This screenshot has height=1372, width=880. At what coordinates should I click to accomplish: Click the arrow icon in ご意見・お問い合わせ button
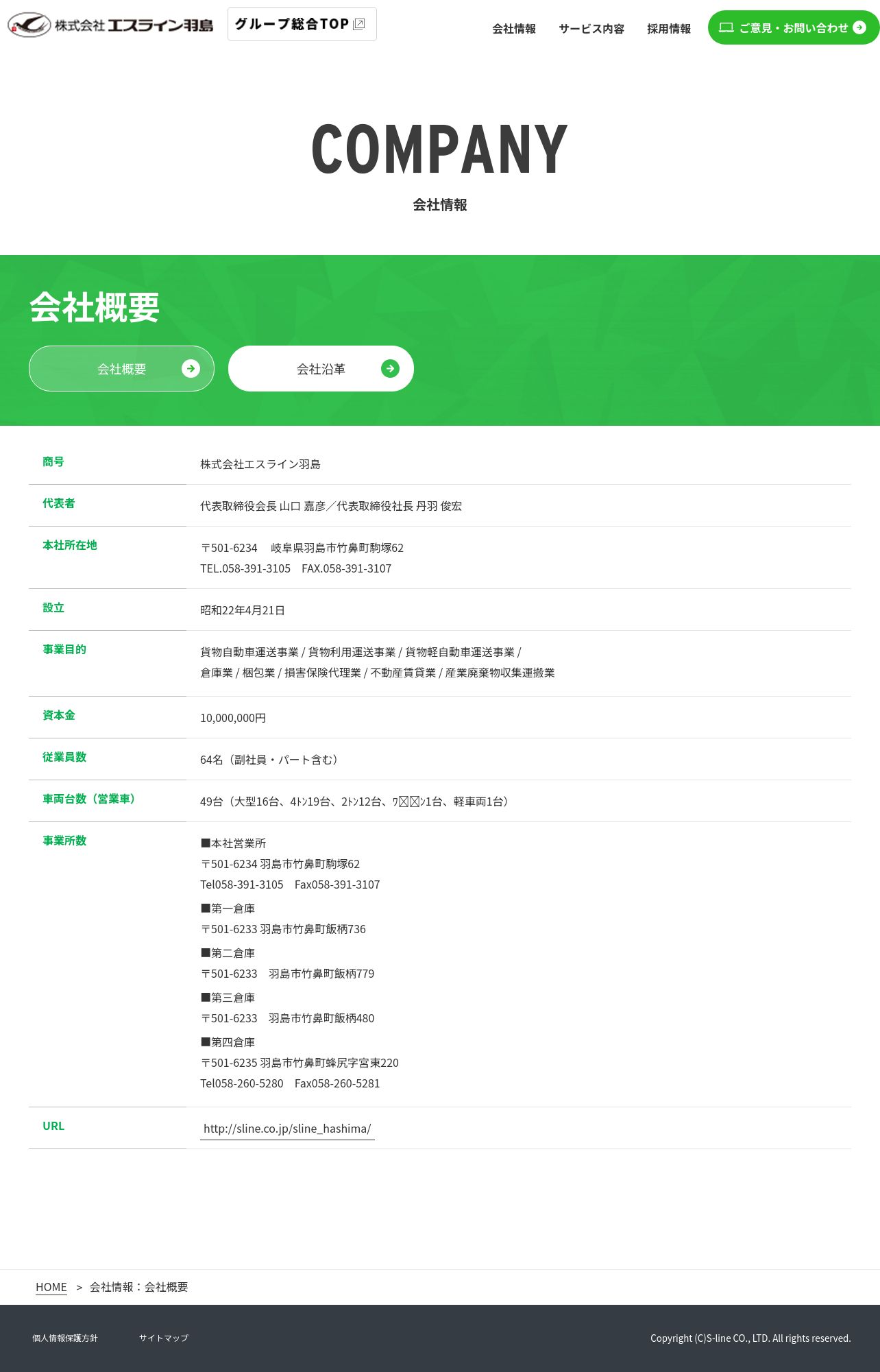click(859, 27)
